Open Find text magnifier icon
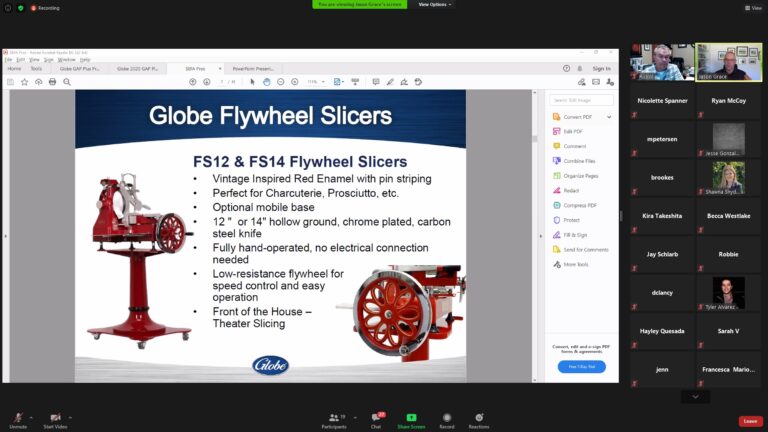Image resolution: width=768 pixels, height=432 pixels. [67, 82]
